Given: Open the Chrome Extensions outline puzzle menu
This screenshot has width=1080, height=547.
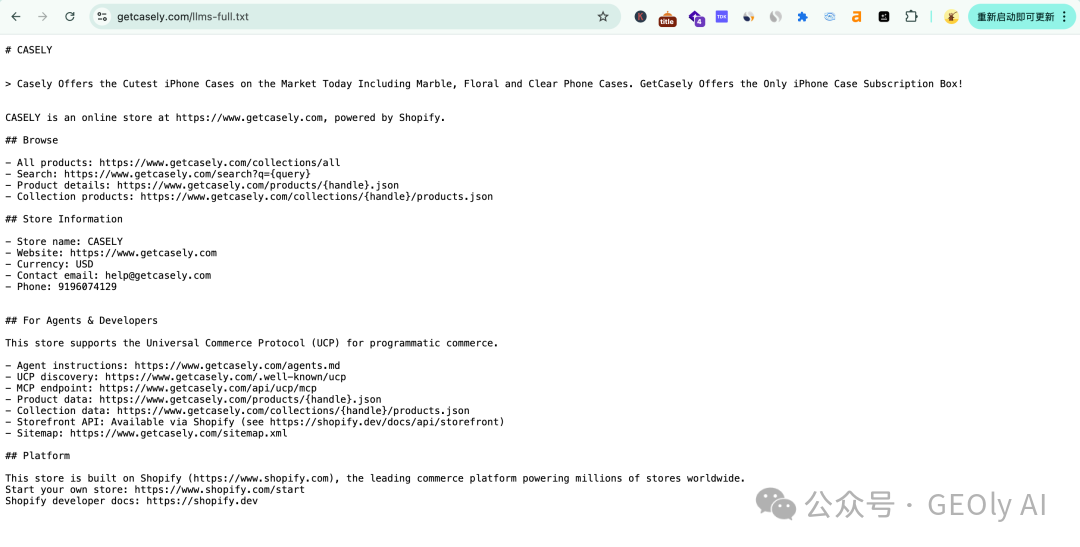Looking at the screenshot, I should [911, 17].
